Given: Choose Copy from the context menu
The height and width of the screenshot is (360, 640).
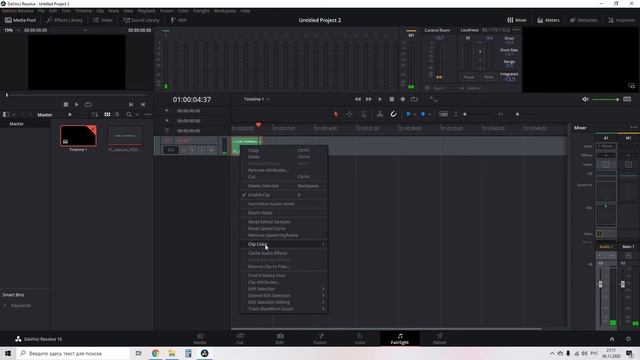Looking at the screenshot, I should point(284,150).
